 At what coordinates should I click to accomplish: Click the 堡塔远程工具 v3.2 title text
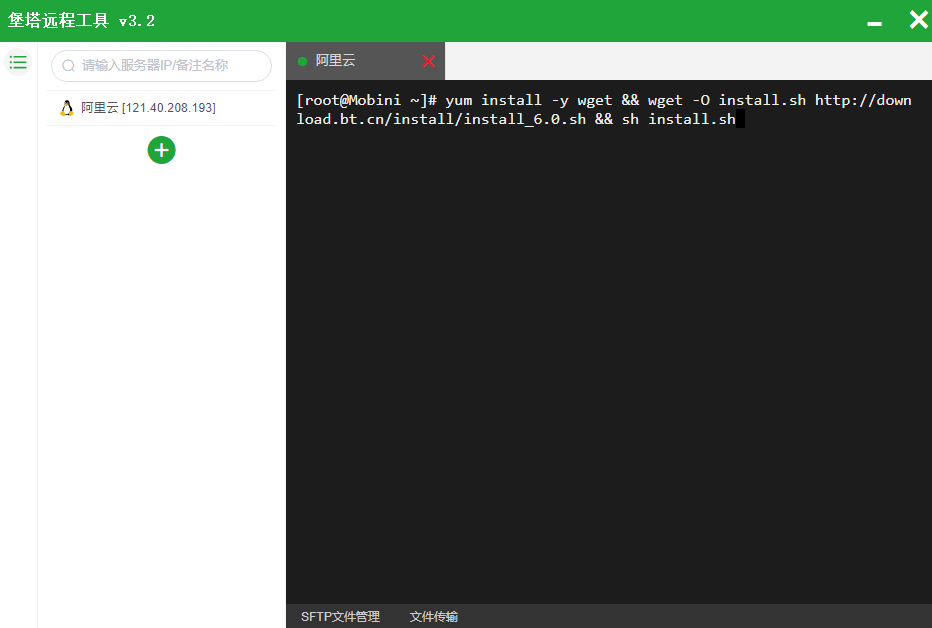[81, 21]
